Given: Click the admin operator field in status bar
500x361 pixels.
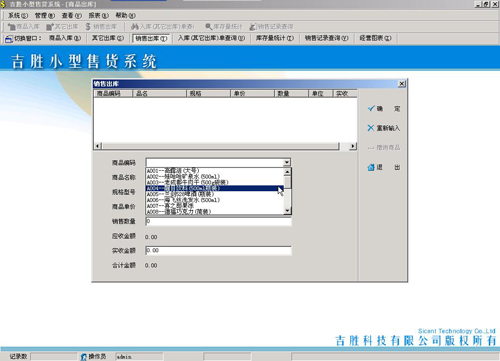Looking at the screenshot, I should click(x=139, y=357).
